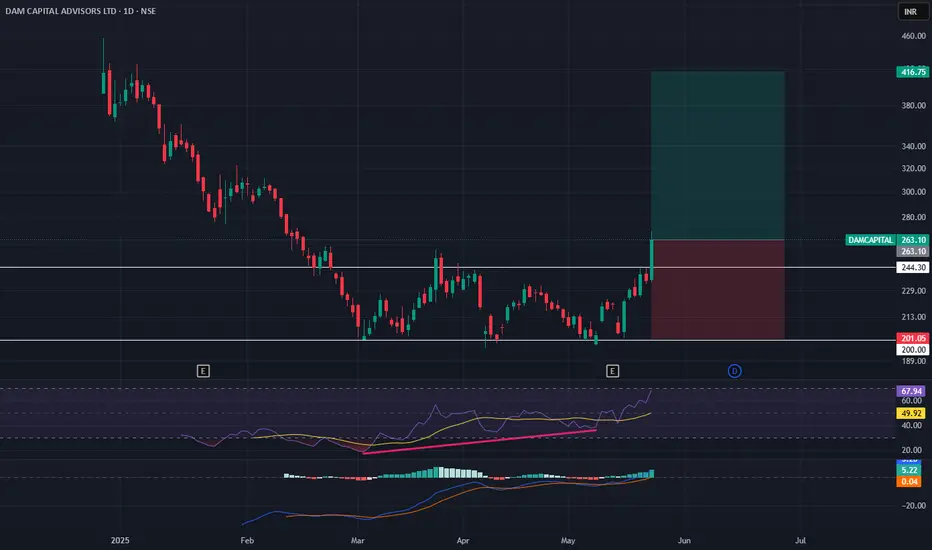Click the green 263.10 last price label
This screenshot has width=932, height=550.
[912, 240]
